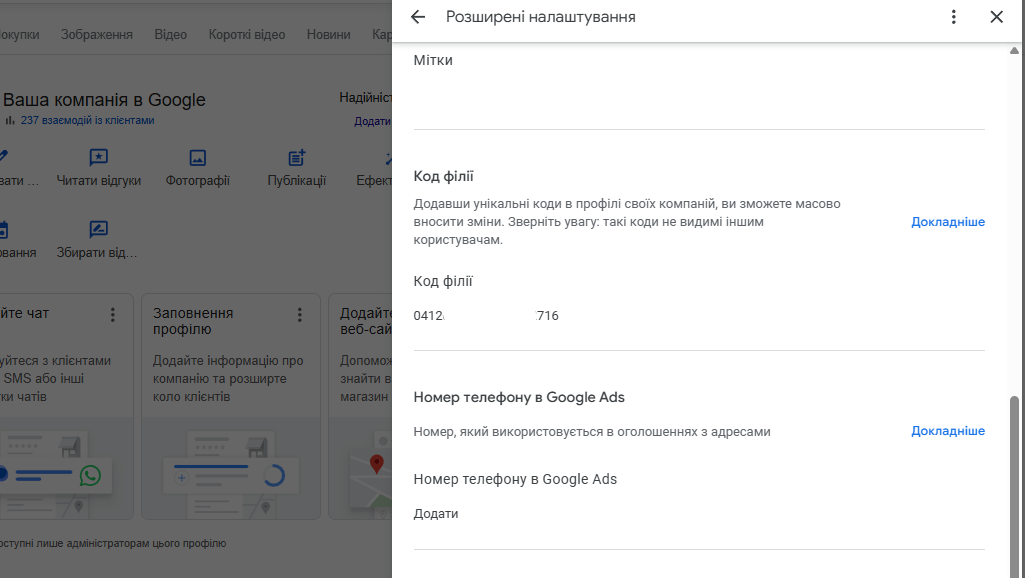This screenshot has height=578, width=1025.
Task: Open Докладніше link for Код філії
Action: 948,222
